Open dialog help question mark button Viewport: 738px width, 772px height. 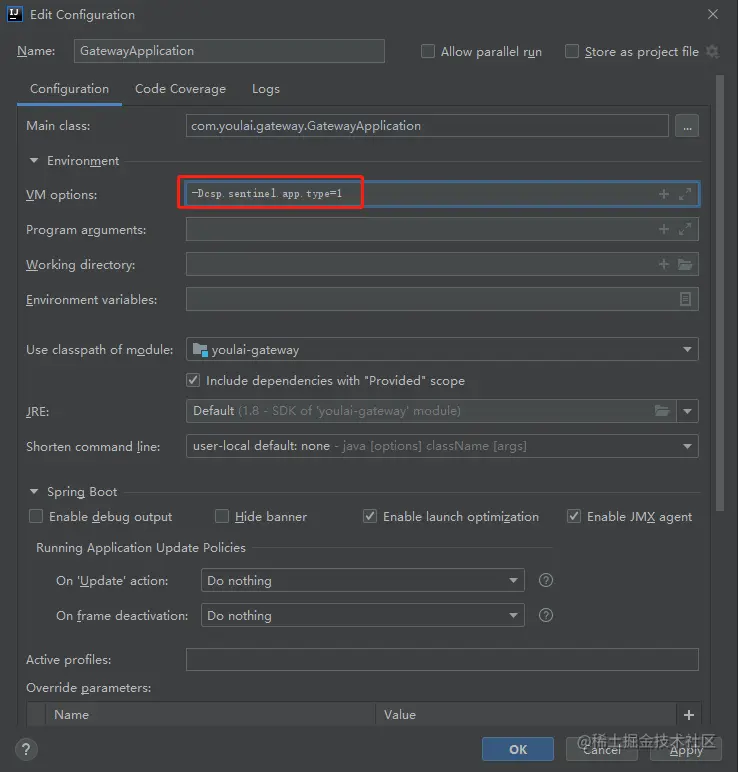(26, 749)
